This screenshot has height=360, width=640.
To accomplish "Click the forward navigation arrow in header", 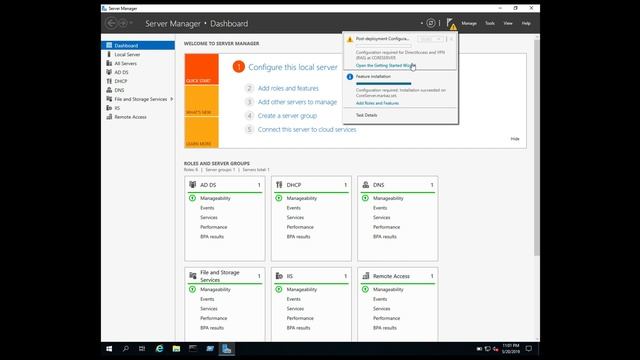I will (123, 23).
